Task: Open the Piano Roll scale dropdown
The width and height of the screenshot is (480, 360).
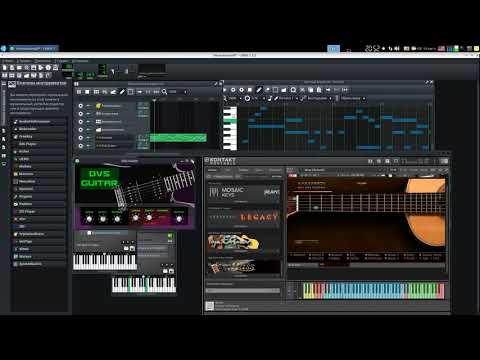Action: pyautogui.click(x=319, y=98)
